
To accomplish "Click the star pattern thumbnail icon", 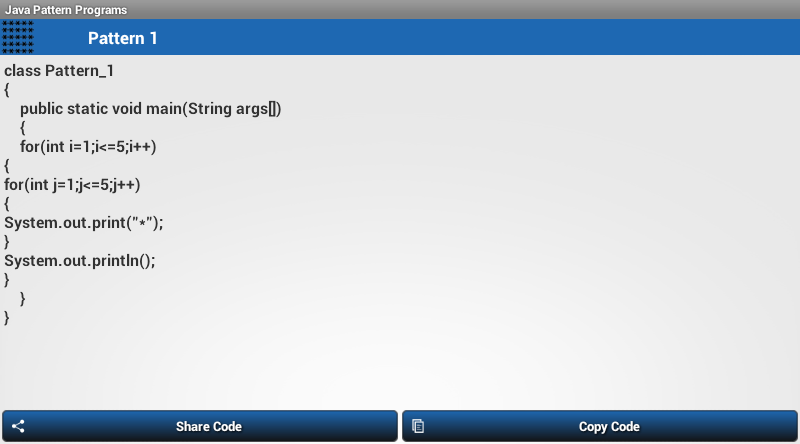I will point(18,37).
